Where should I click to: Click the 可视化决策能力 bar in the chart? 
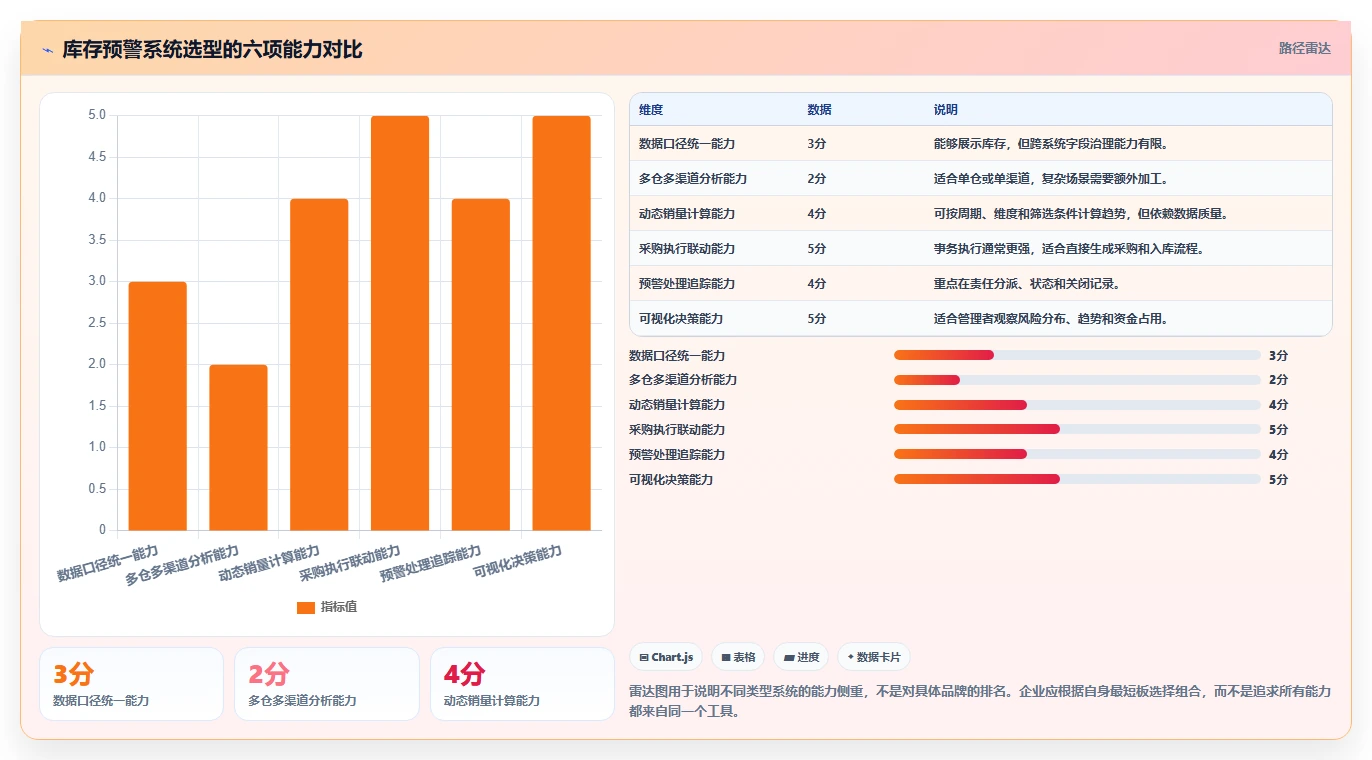(562, 323)
